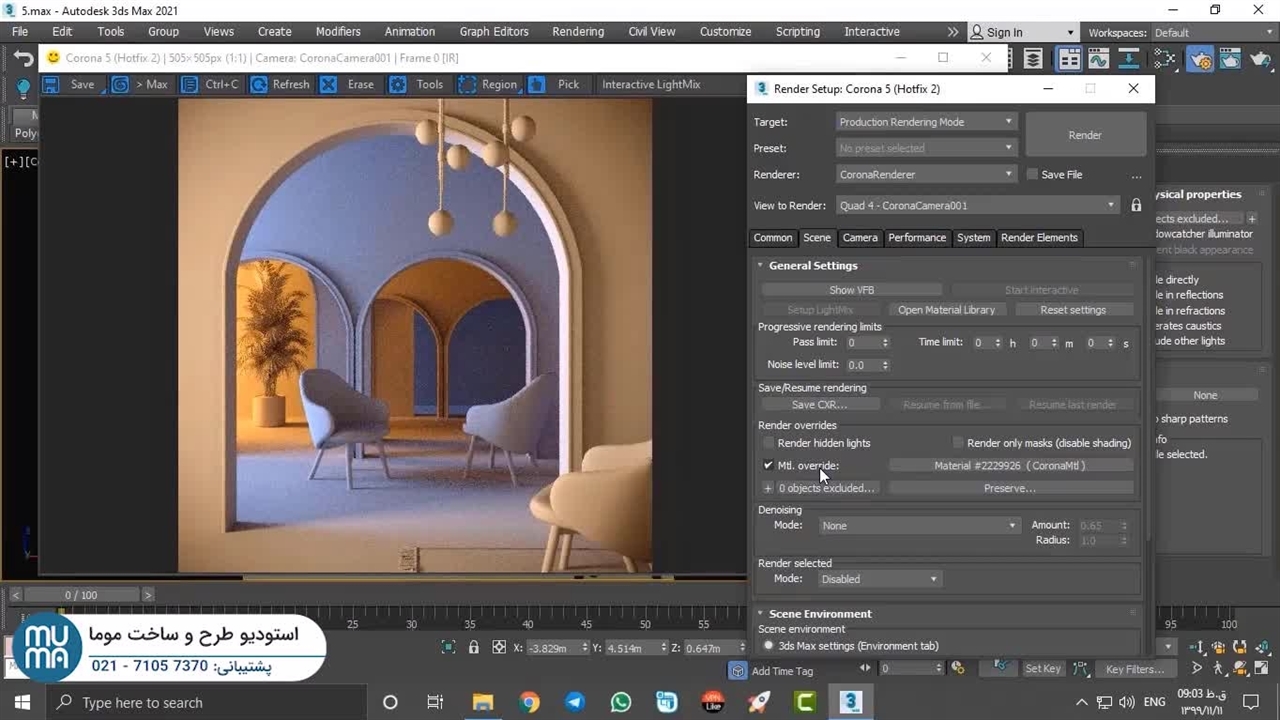
Task: Open the Curve Editor toolbar icon
Action: point(1099,60)
